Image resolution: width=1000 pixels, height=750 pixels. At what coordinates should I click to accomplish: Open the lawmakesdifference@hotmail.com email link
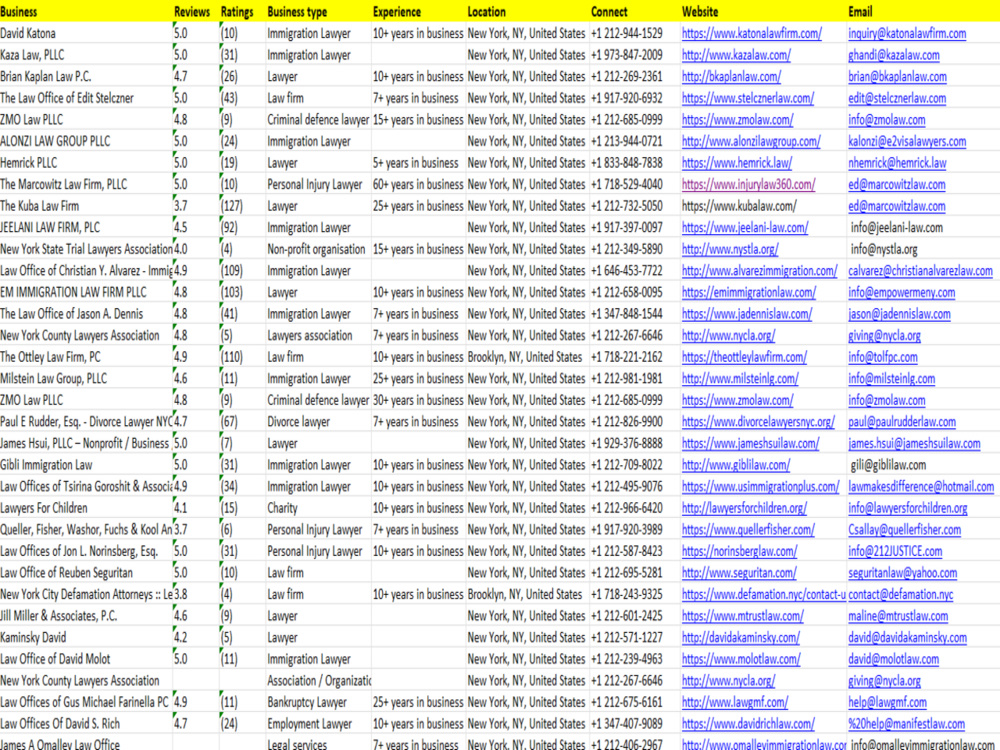[x=921, y=487]
